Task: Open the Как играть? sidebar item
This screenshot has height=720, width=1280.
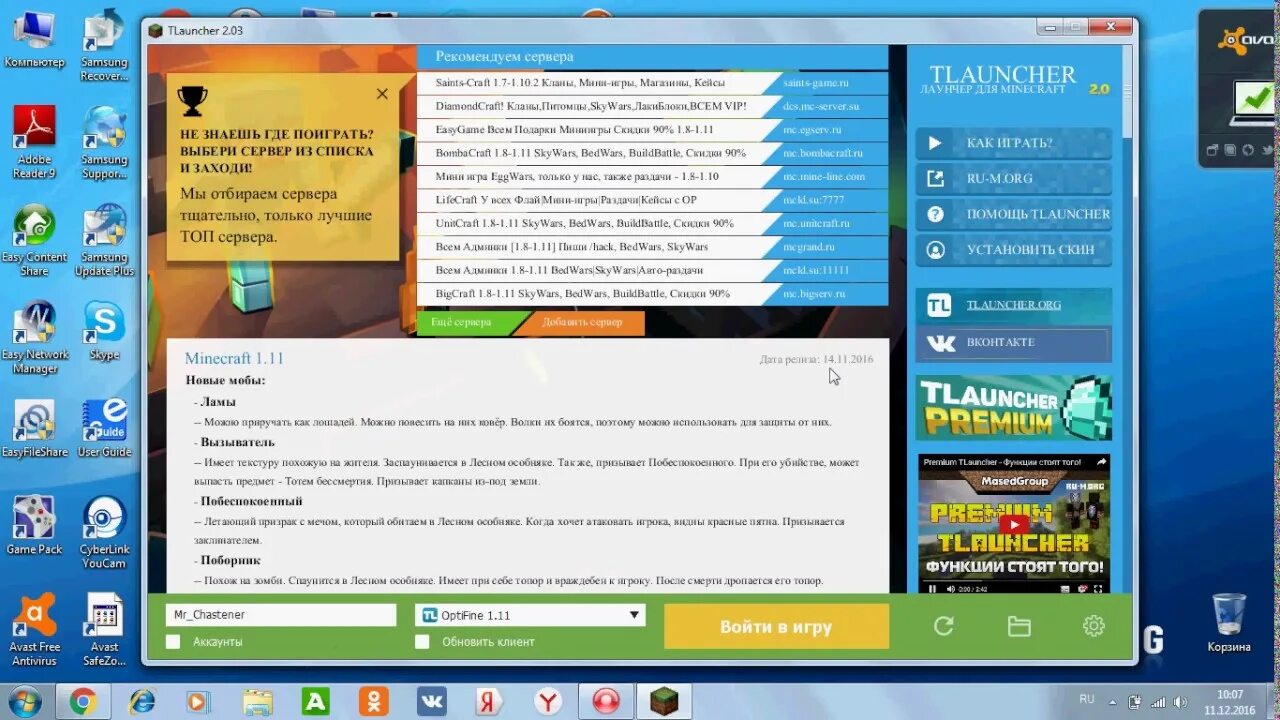Action: tap(1013, 143)
